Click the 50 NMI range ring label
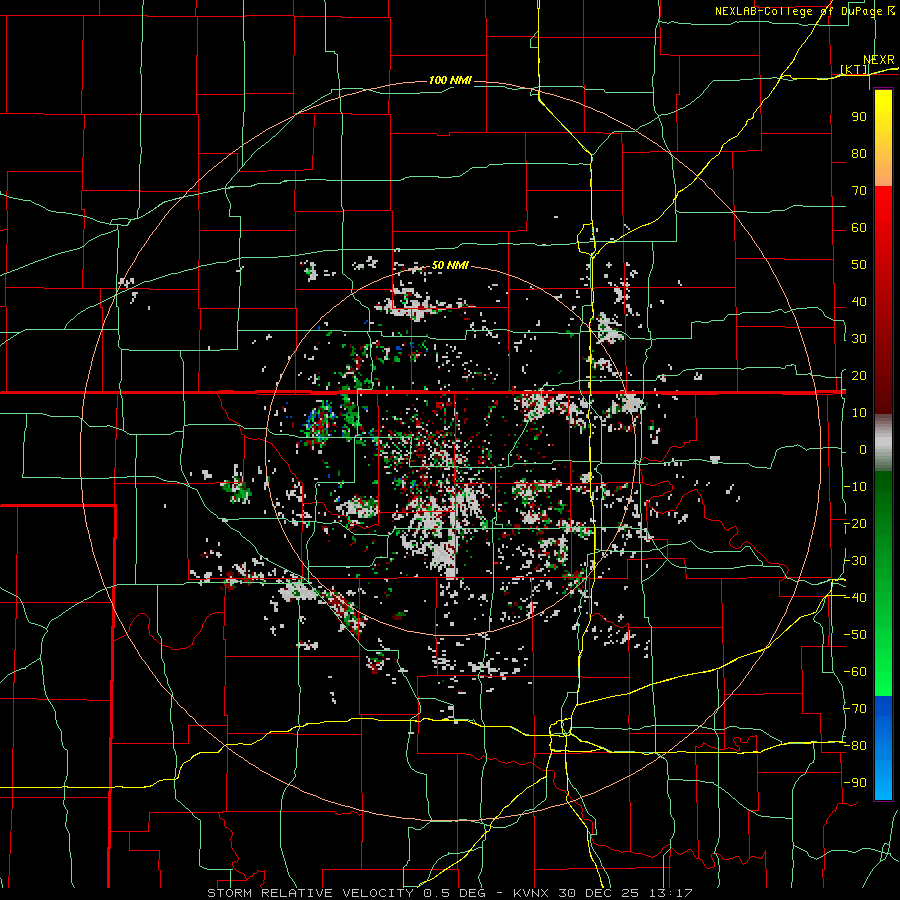 450,265
